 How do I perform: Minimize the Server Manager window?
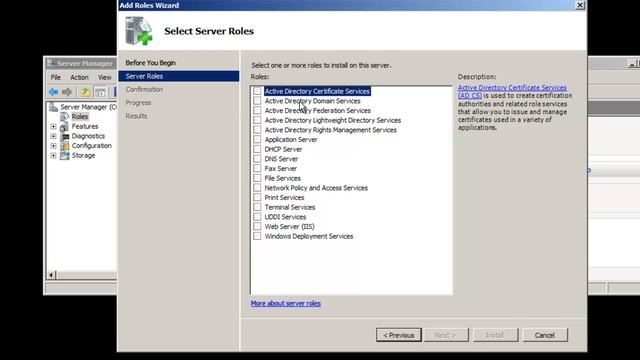click(632, 64)
